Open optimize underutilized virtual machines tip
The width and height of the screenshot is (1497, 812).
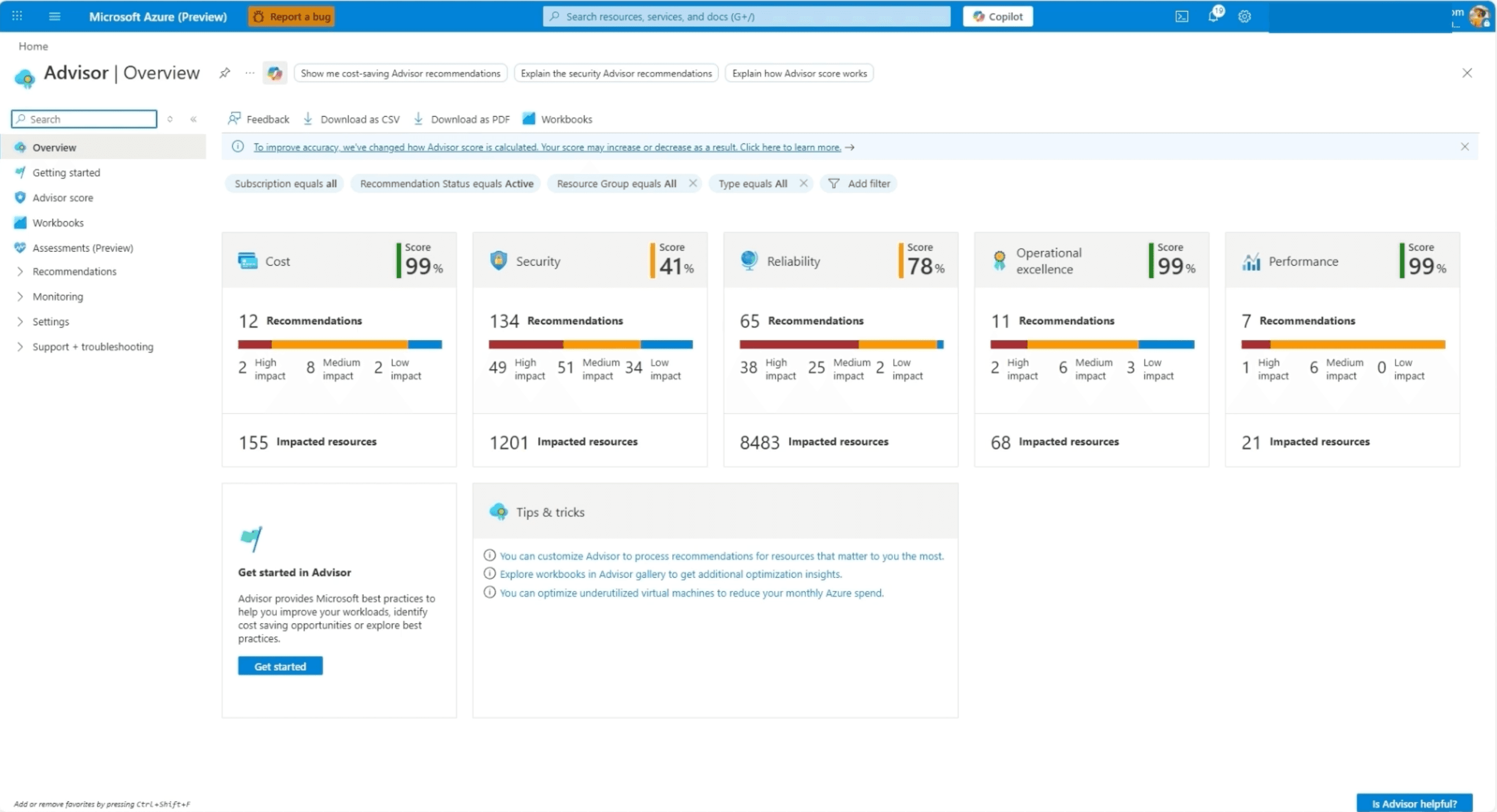tap(692, 593)
